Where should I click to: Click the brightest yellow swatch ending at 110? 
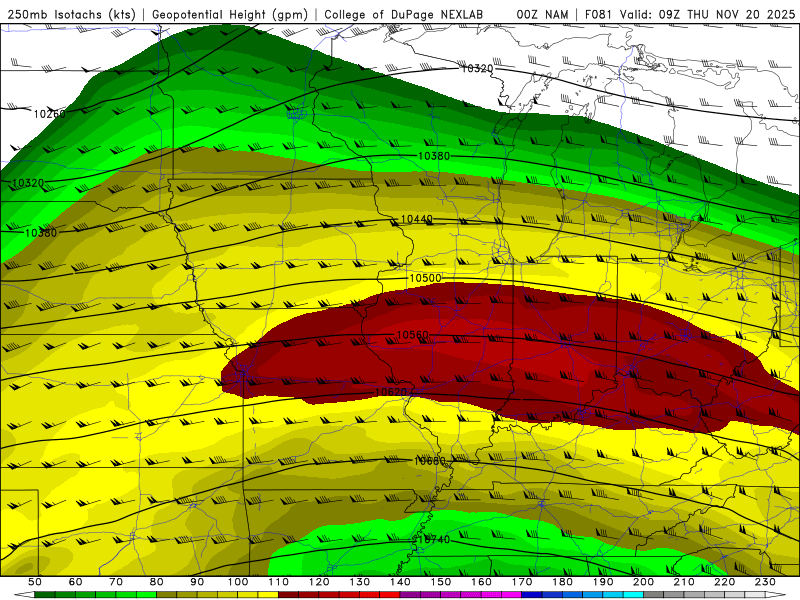click(x=268, y=595)
